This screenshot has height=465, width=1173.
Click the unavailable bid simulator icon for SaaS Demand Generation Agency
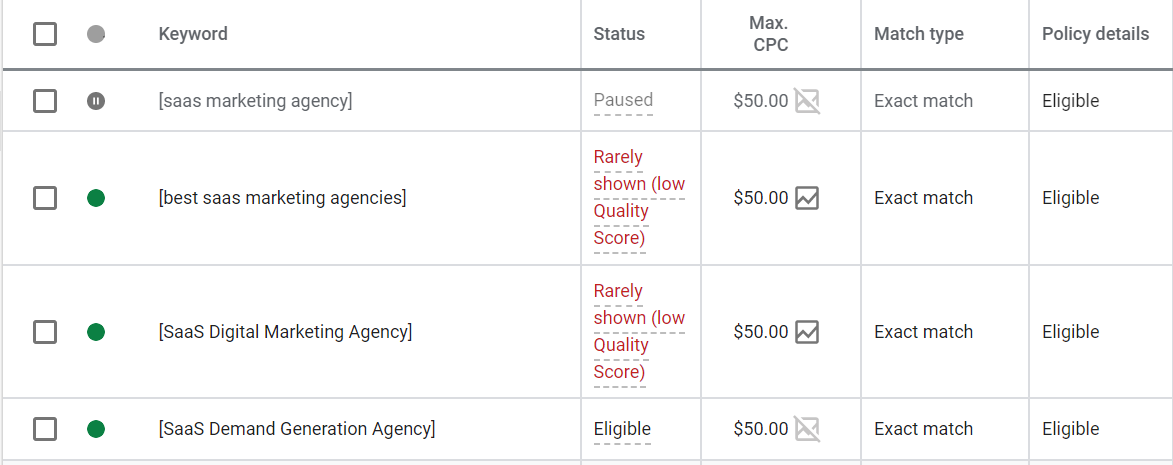pos(807,429)
